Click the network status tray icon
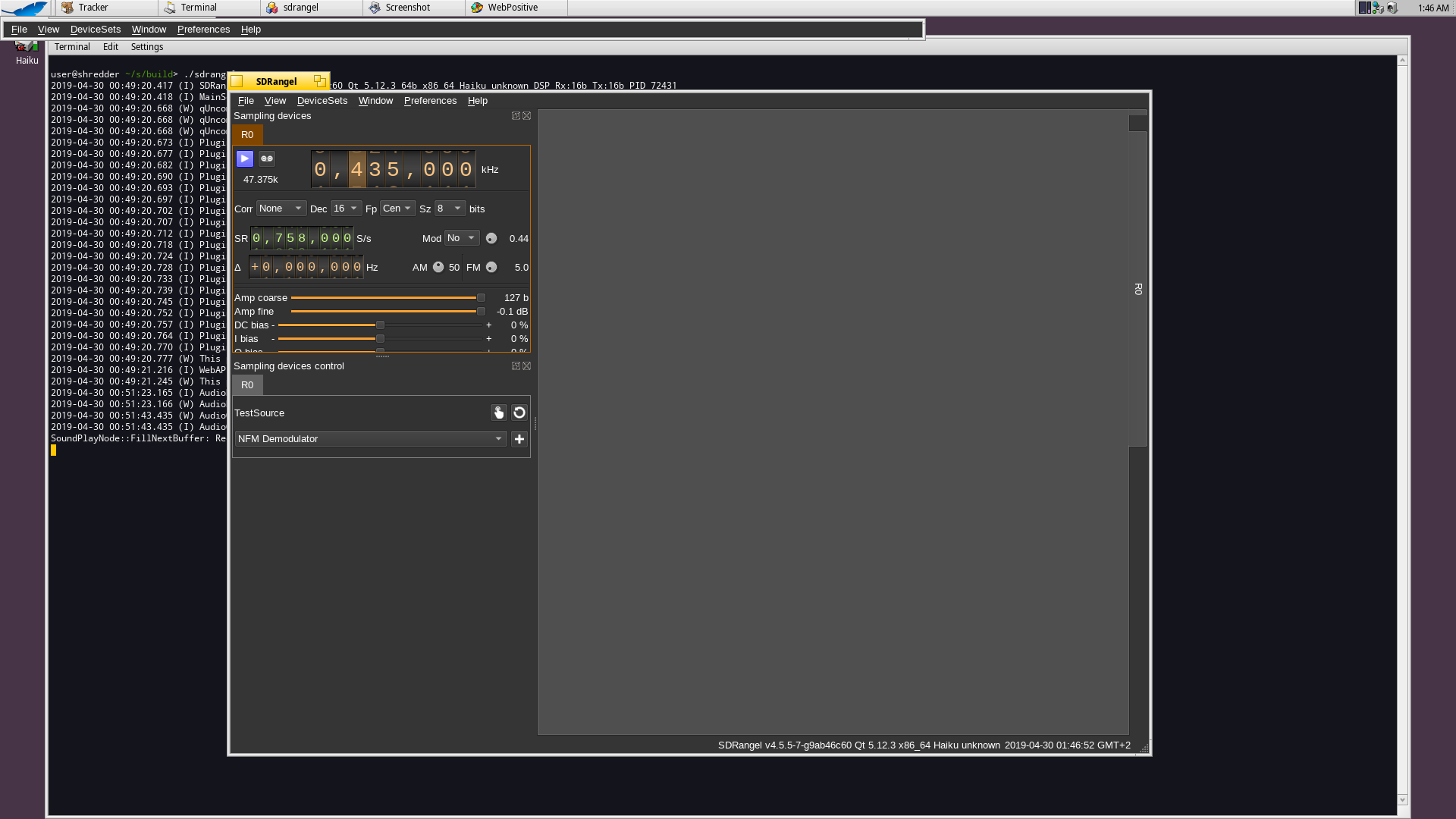The image size is (1456, 819). click(1377, 8)
